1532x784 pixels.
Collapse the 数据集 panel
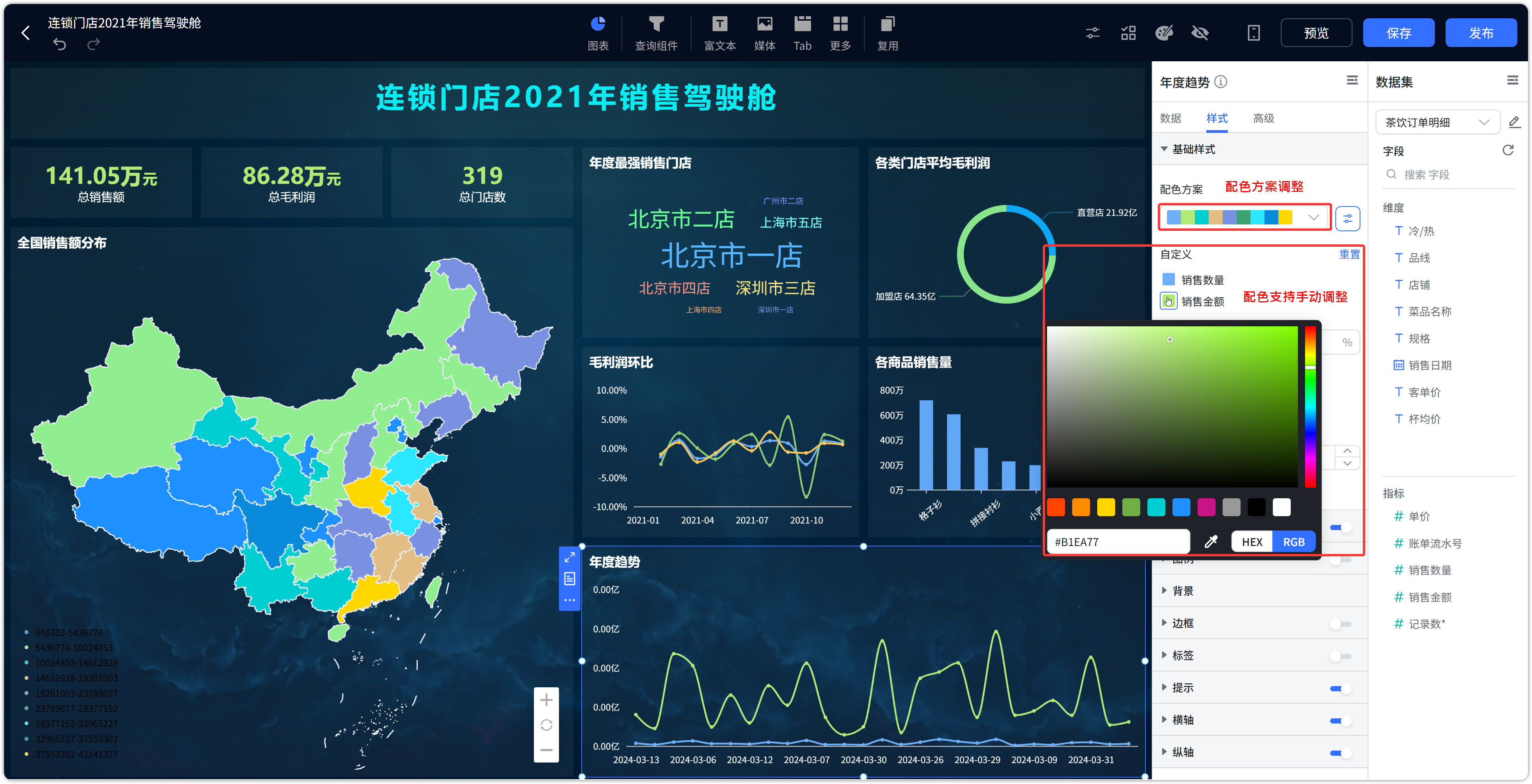[x=1512, y=80]
